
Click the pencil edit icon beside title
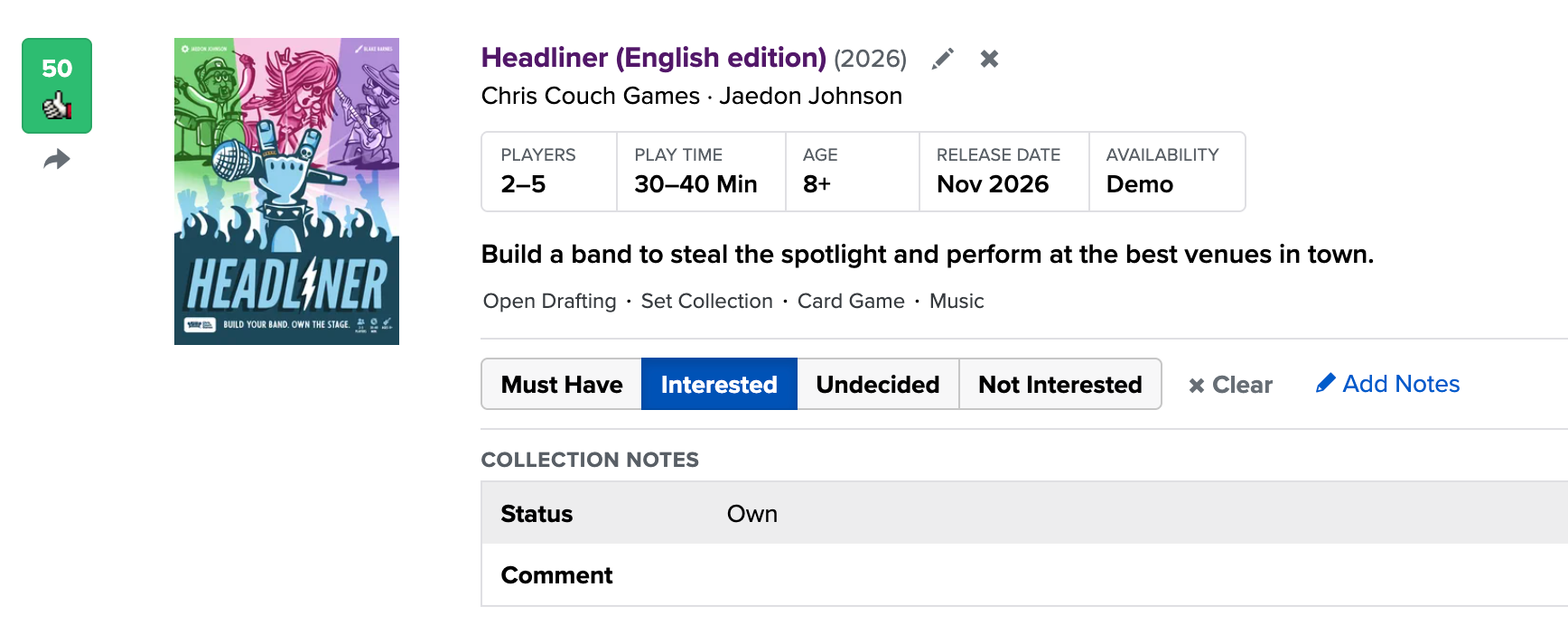coord(942,59)
